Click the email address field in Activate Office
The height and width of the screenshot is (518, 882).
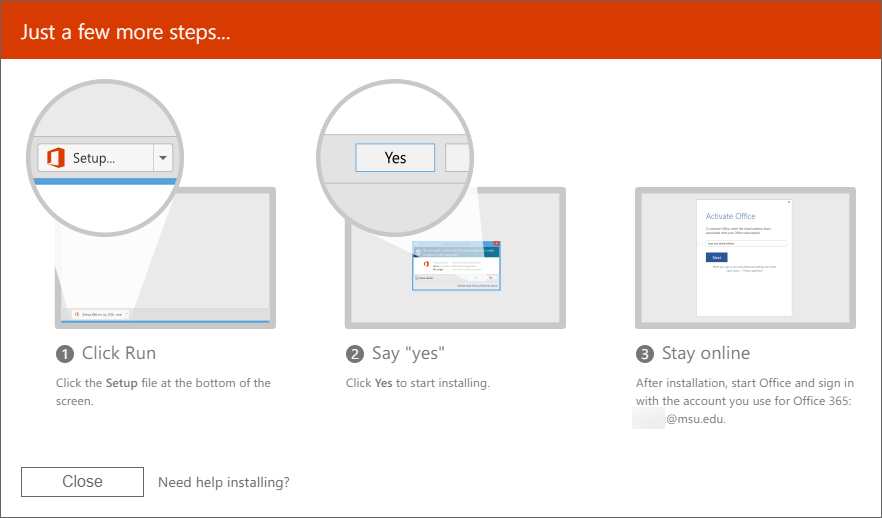coord(746,243)
